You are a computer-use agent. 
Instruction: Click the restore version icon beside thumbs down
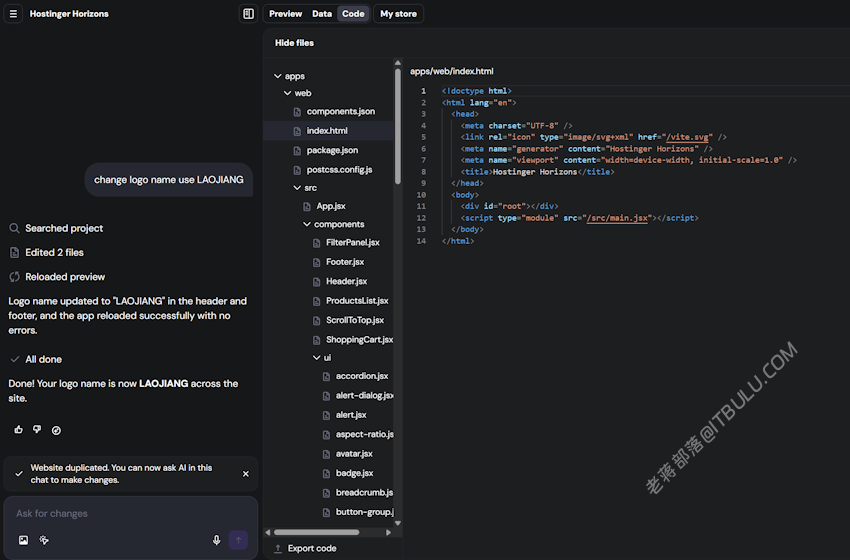56,430
